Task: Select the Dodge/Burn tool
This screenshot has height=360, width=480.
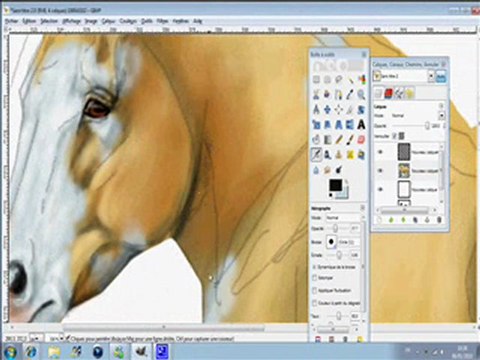Action: (x=338, y=170)
